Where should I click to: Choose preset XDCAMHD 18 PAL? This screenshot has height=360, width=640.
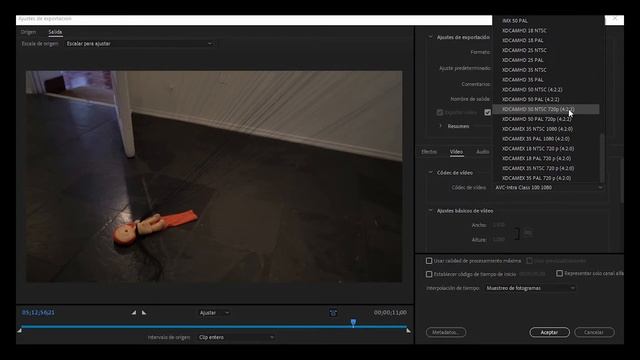tap(546, 40)
